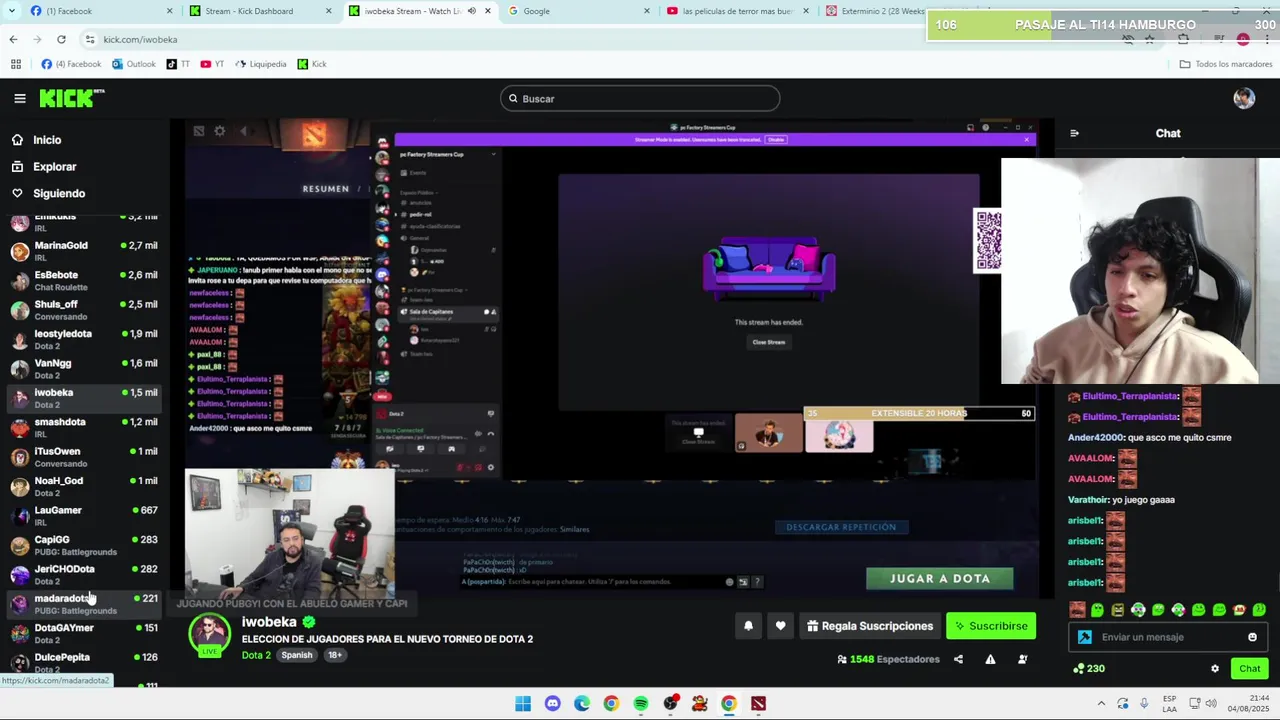Open the emoji picker in message box
The height and width of the screenshot is (720, 1280).
tap(1252, 637)
